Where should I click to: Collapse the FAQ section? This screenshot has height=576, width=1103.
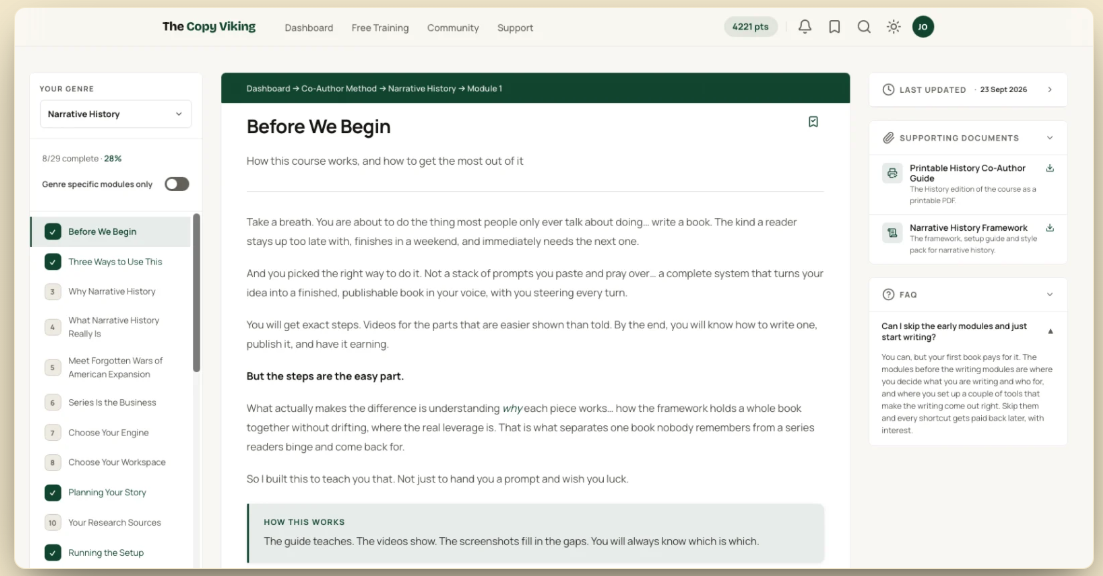[1050, 295]
